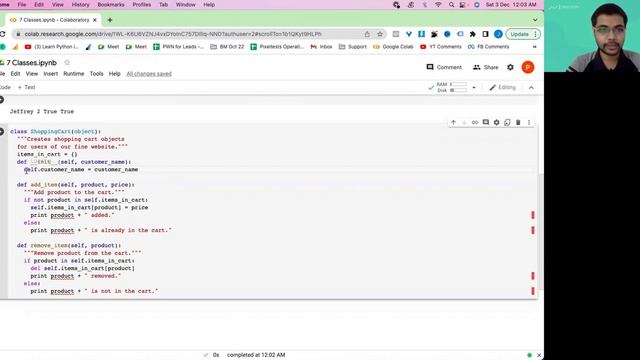Open the Colab View menu
The image size is (640, 360).
[31, 74]
